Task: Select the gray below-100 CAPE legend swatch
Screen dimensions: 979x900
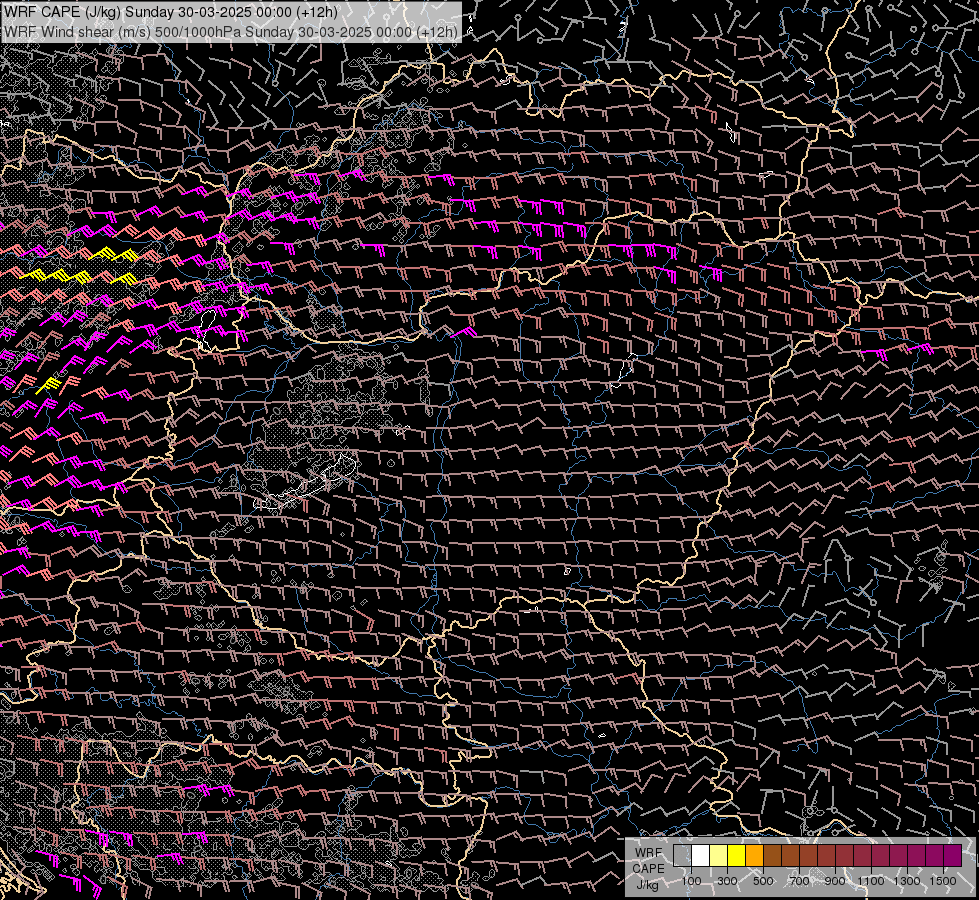Action: coord(682,855)
